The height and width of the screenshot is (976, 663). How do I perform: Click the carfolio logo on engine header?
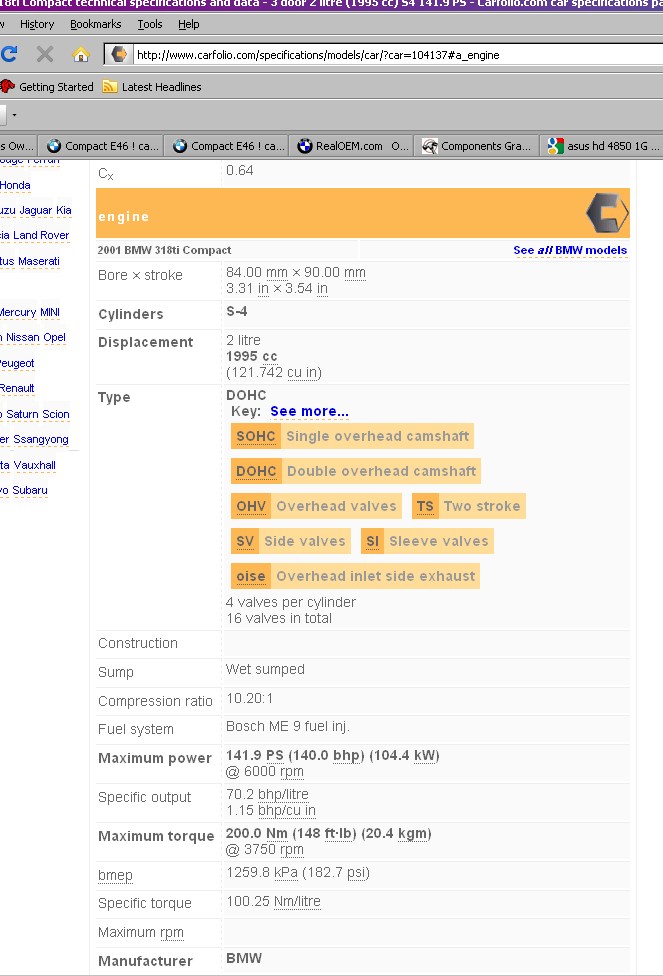coord(607,213)
